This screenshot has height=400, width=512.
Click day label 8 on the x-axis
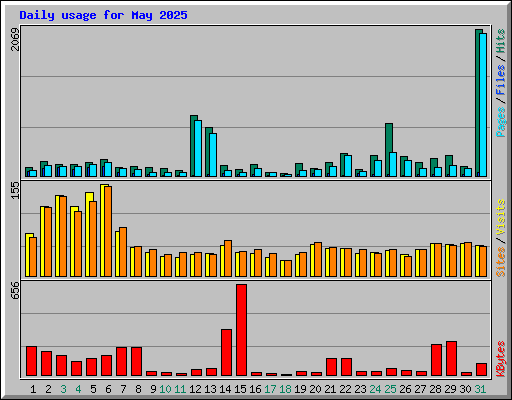[x=138, y=389]
